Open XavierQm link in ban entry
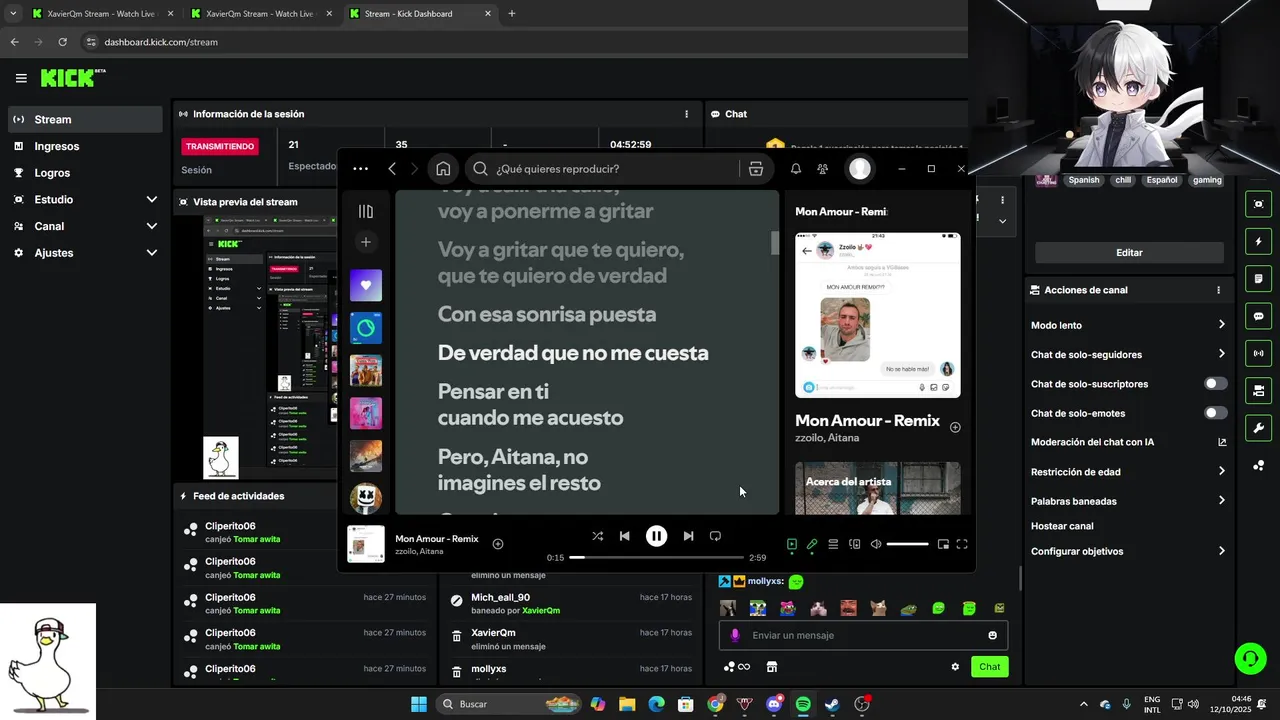The height and width of the screenshot is (720, 1280). point(541,610)
